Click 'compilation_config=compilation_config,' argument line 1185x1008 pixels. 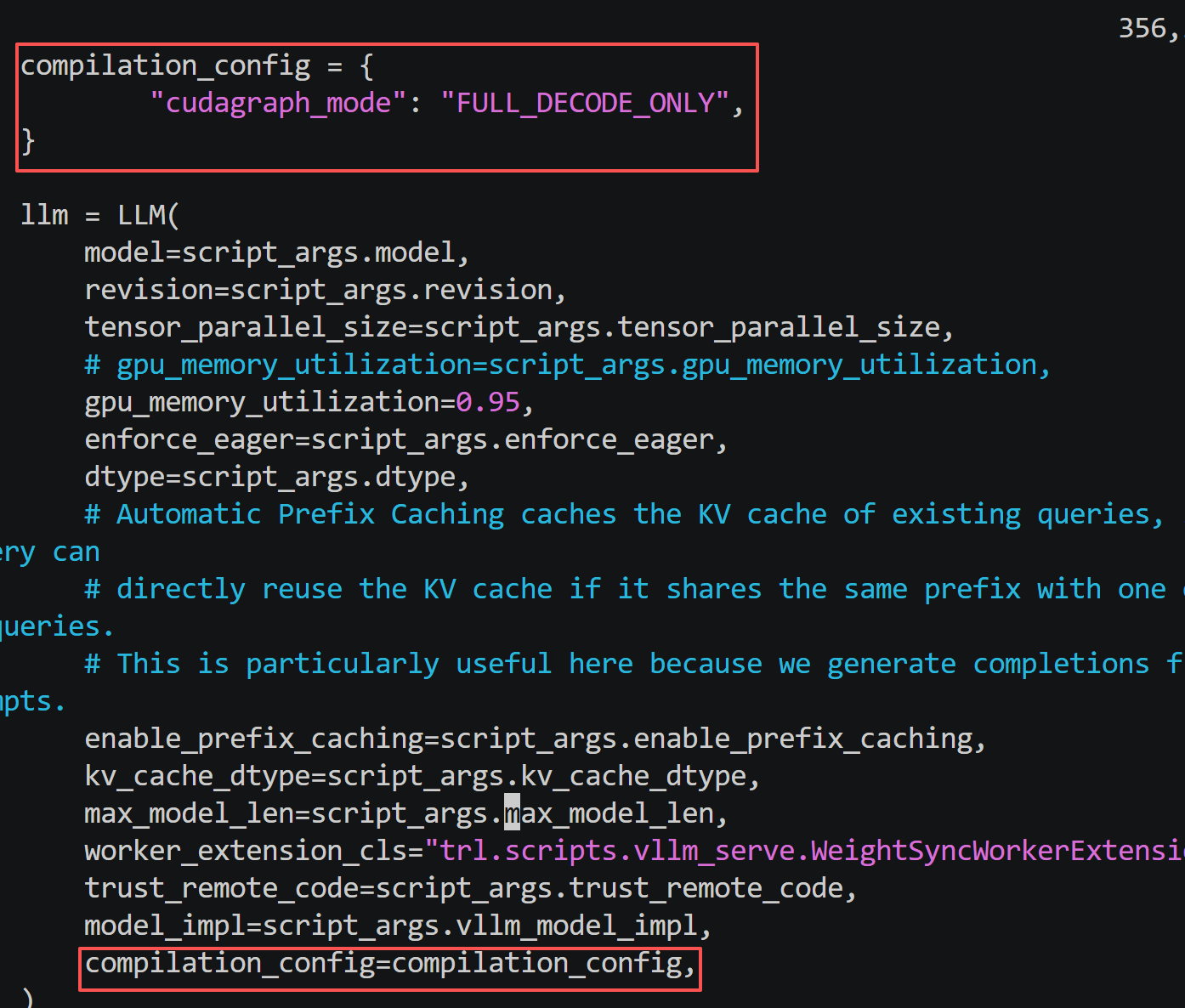click(389, 963)
